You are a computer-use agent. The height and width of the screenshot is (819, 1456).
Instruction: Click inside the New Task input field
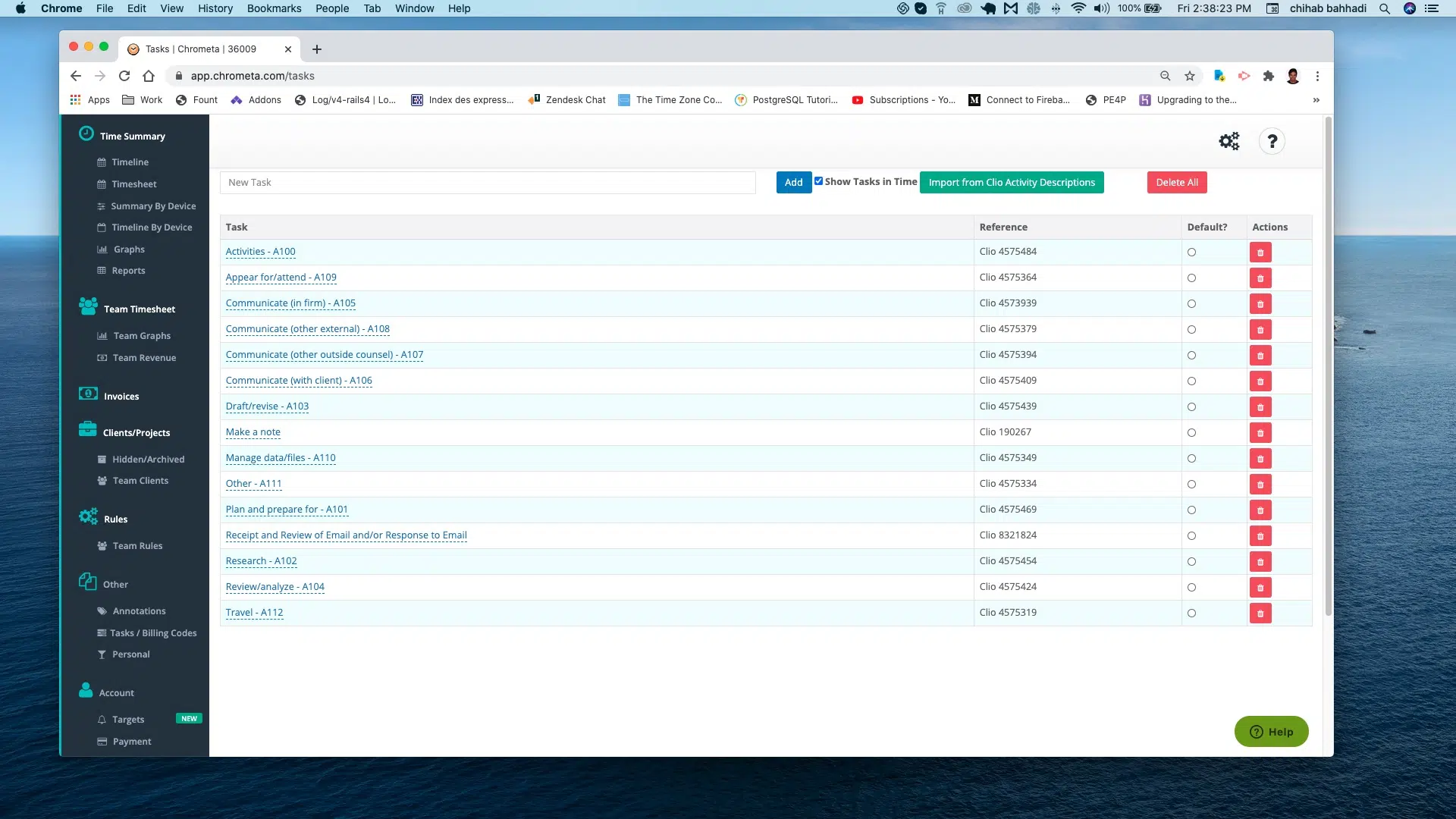(488, 182)
